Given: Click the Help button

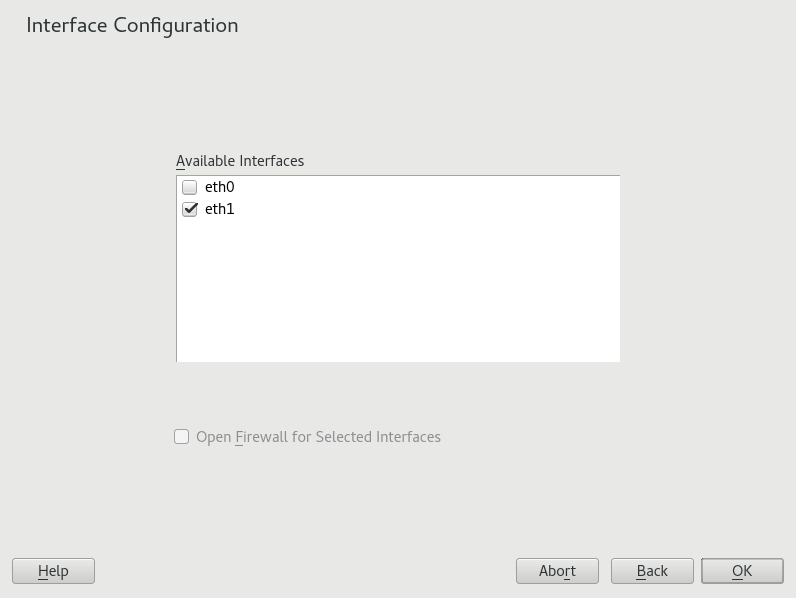Looking at the screenshot, I should pos(53,571).
